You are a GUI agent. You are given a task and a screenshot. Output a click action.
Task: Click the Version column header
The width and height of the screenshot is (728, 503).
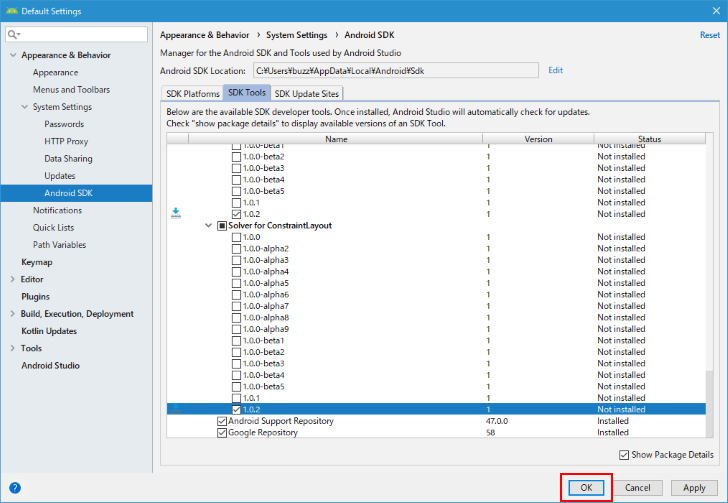[538, 139]
